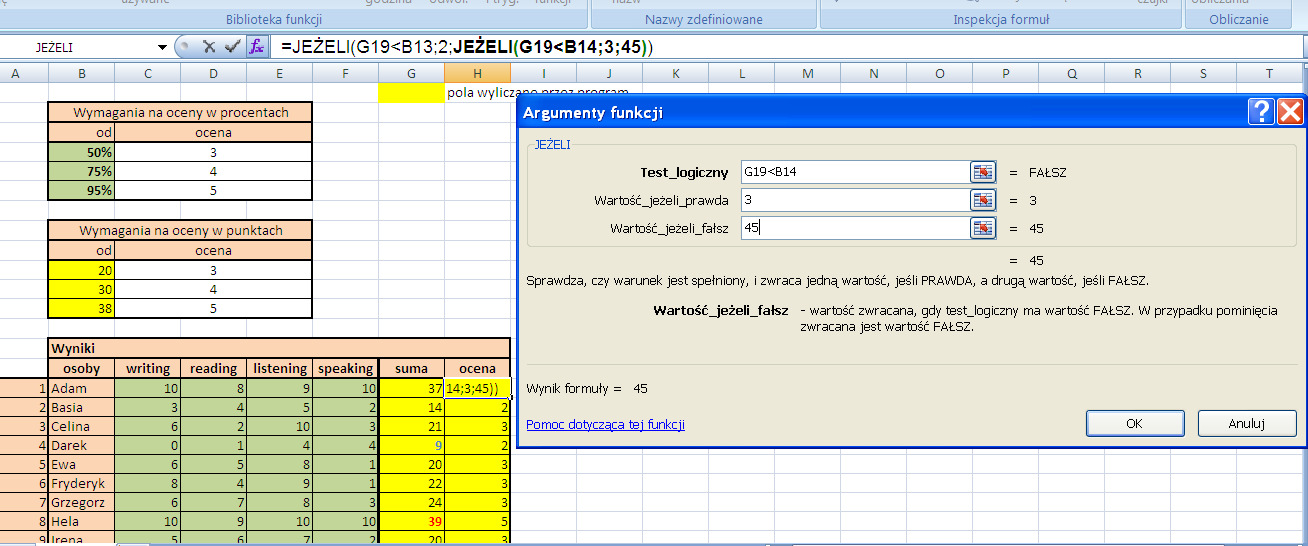The width and height of the screenshot is (1308, 546).
Task: Click range selector icon beside Wartość_jeżeli_fałsz
Action: [x=983, y=228]
